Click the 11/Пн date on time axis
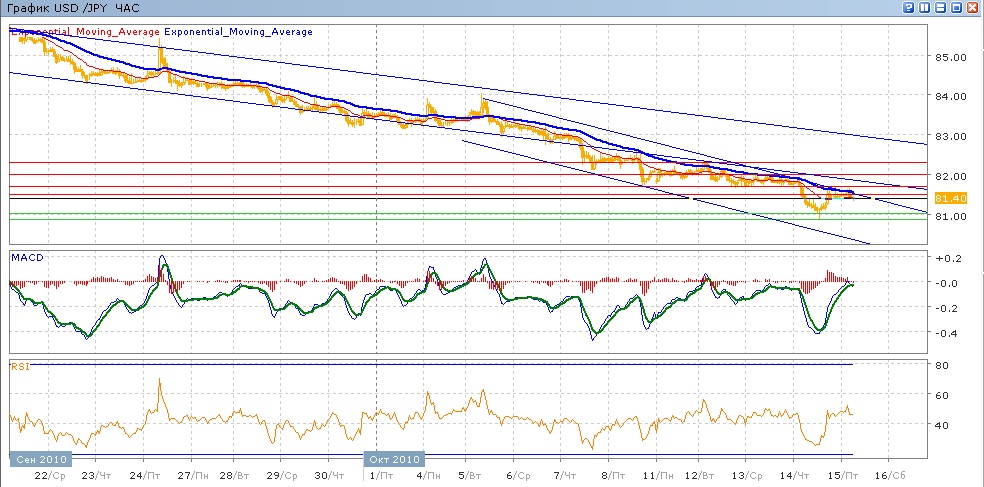The image size is (984, 487). point(656,476)
